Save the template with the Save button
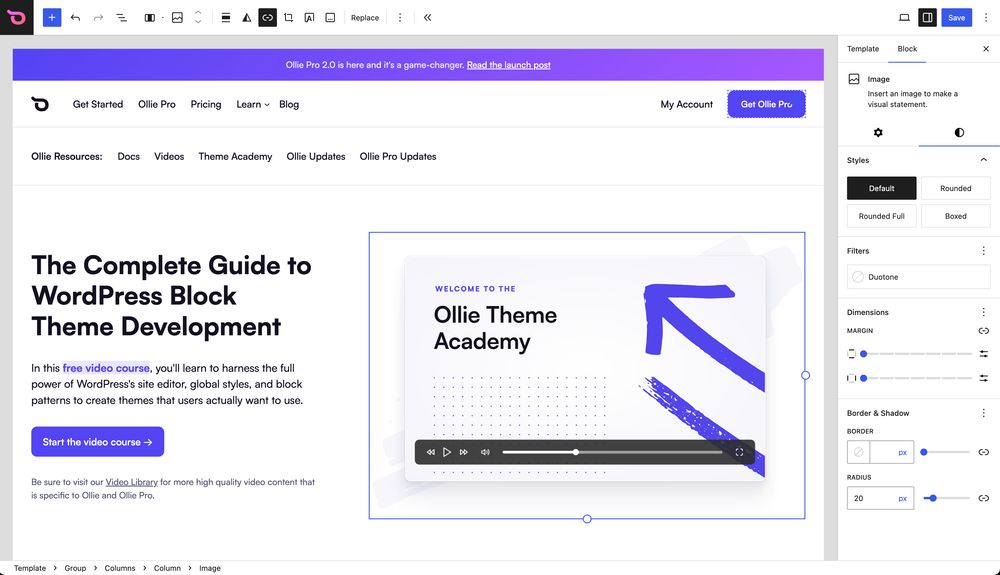The image size is (1000, 575). (956, 18)
